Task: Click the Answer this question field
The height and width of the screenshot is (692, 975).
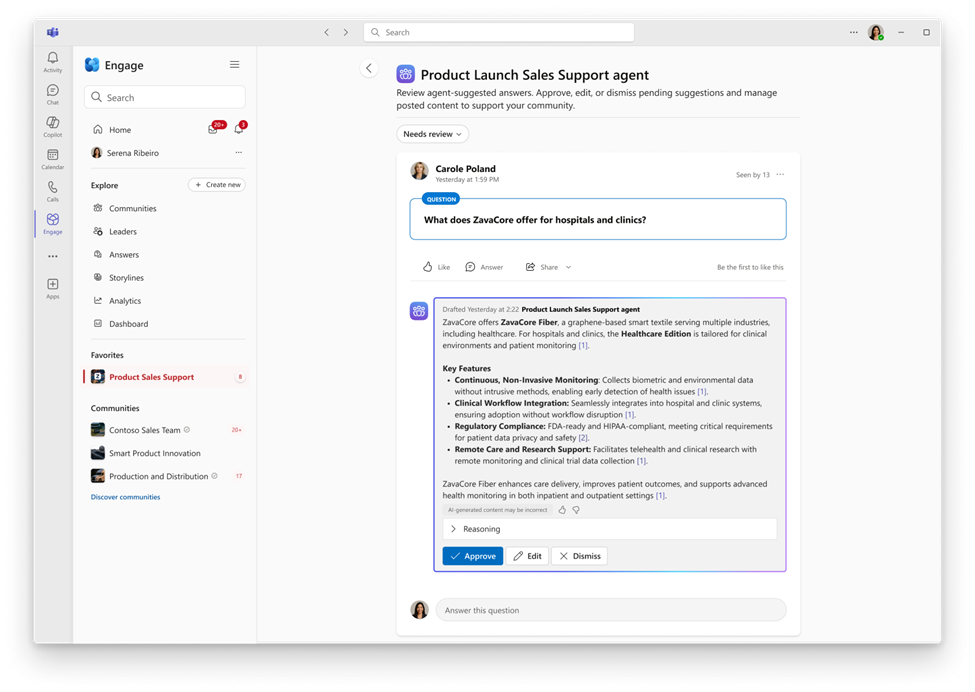Action: (611, 610)
